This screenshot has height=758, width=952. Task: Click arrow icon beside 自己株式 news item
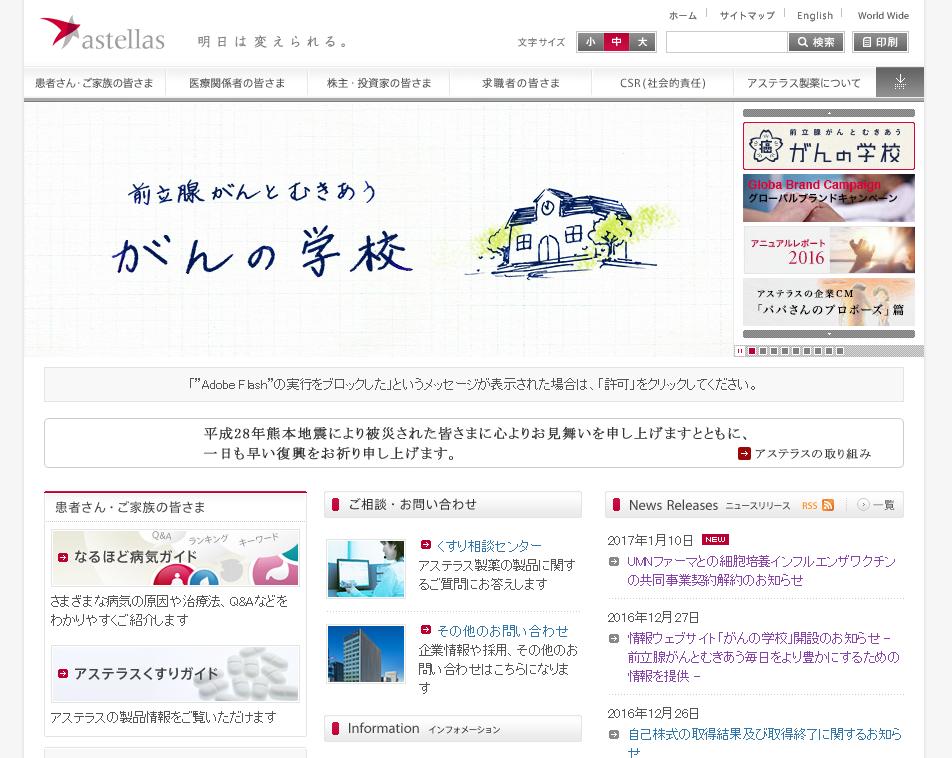[614, 734]
